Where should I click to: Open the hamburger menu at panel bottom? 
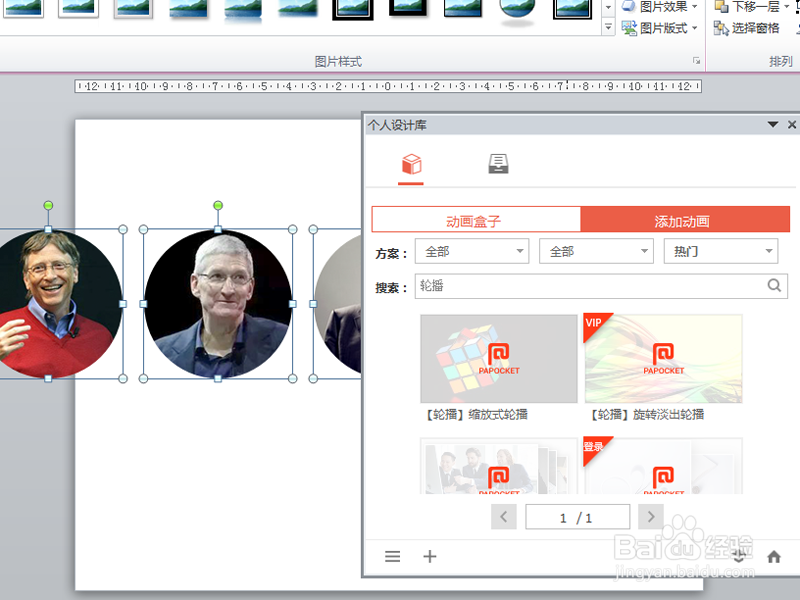click(392, 556)
